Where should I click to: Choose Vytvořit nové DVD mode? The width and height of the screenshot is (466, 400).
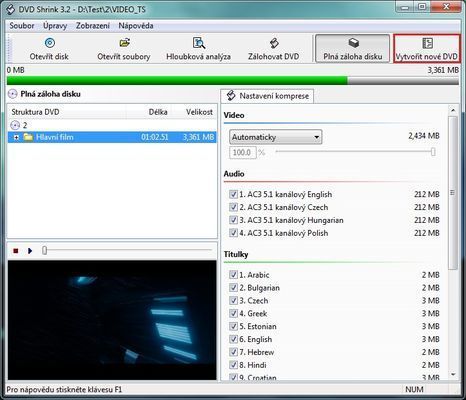click(x=427, y=49)
